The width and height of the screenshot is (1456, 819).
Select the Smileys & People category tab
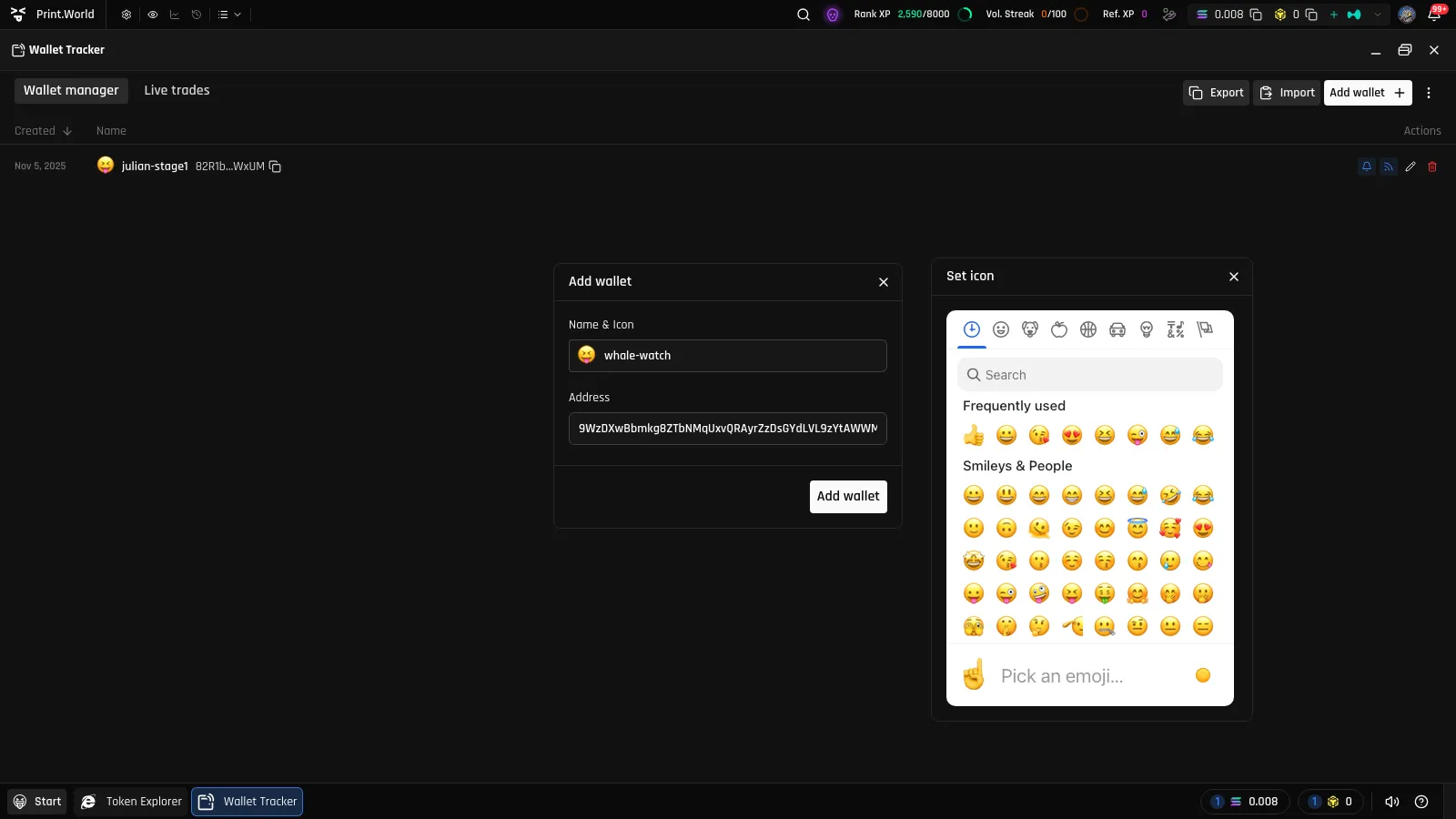[1001, 329]
